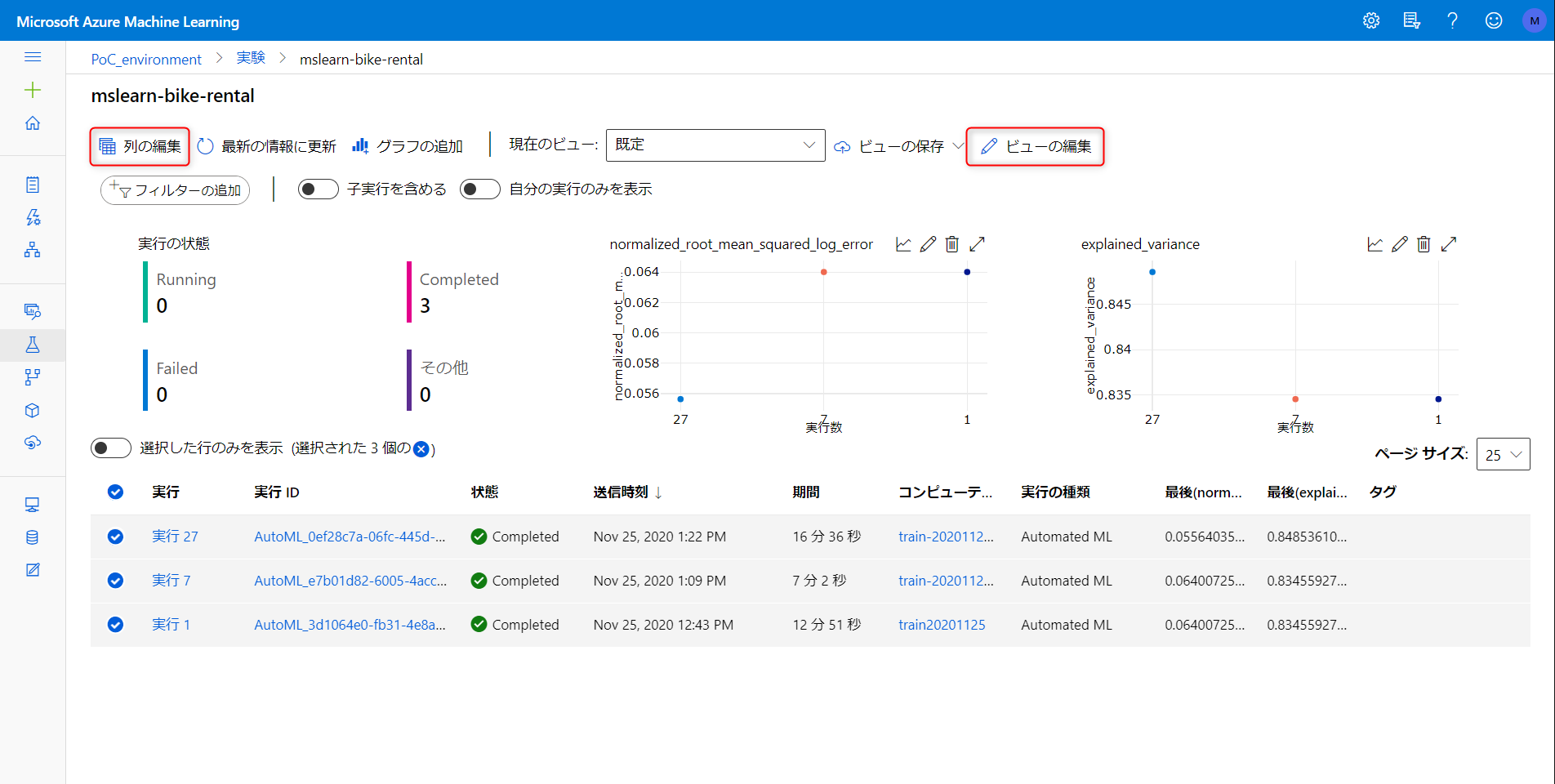Open run ID AutoML_e7b01d82-6005-4acc link
The image size is (1555, 784).
[x=350, y=581]
